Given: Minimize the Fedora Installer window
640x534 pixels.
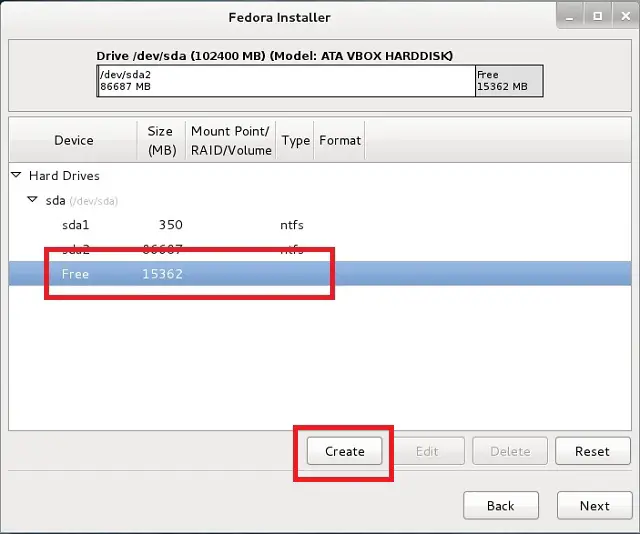Looking at the screenshot, I should (x=570, y=16).
